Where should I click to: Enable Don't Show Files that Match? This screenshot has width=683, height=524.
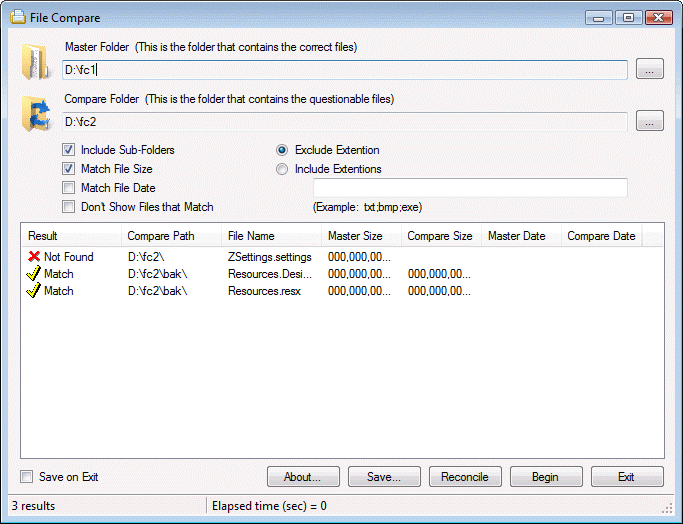[68, 206]
